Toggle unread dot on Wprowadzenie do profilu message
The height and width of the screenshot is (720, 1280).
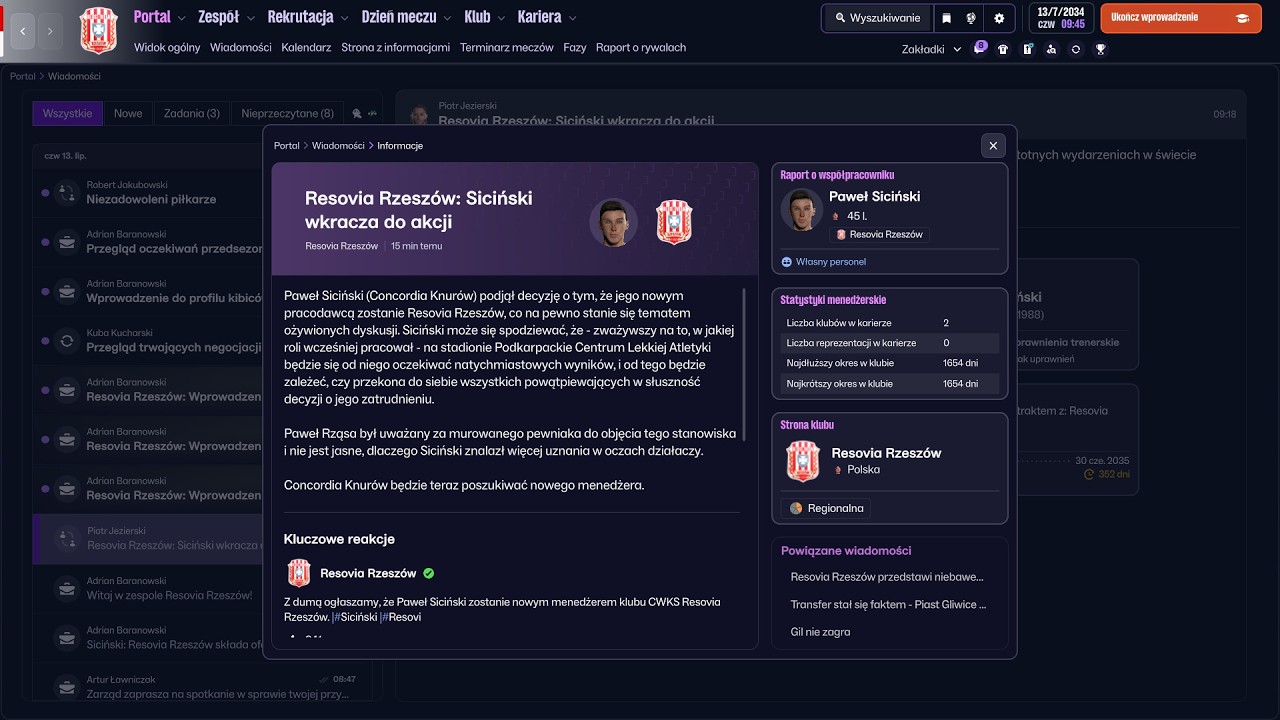click(x=45, y=291)
